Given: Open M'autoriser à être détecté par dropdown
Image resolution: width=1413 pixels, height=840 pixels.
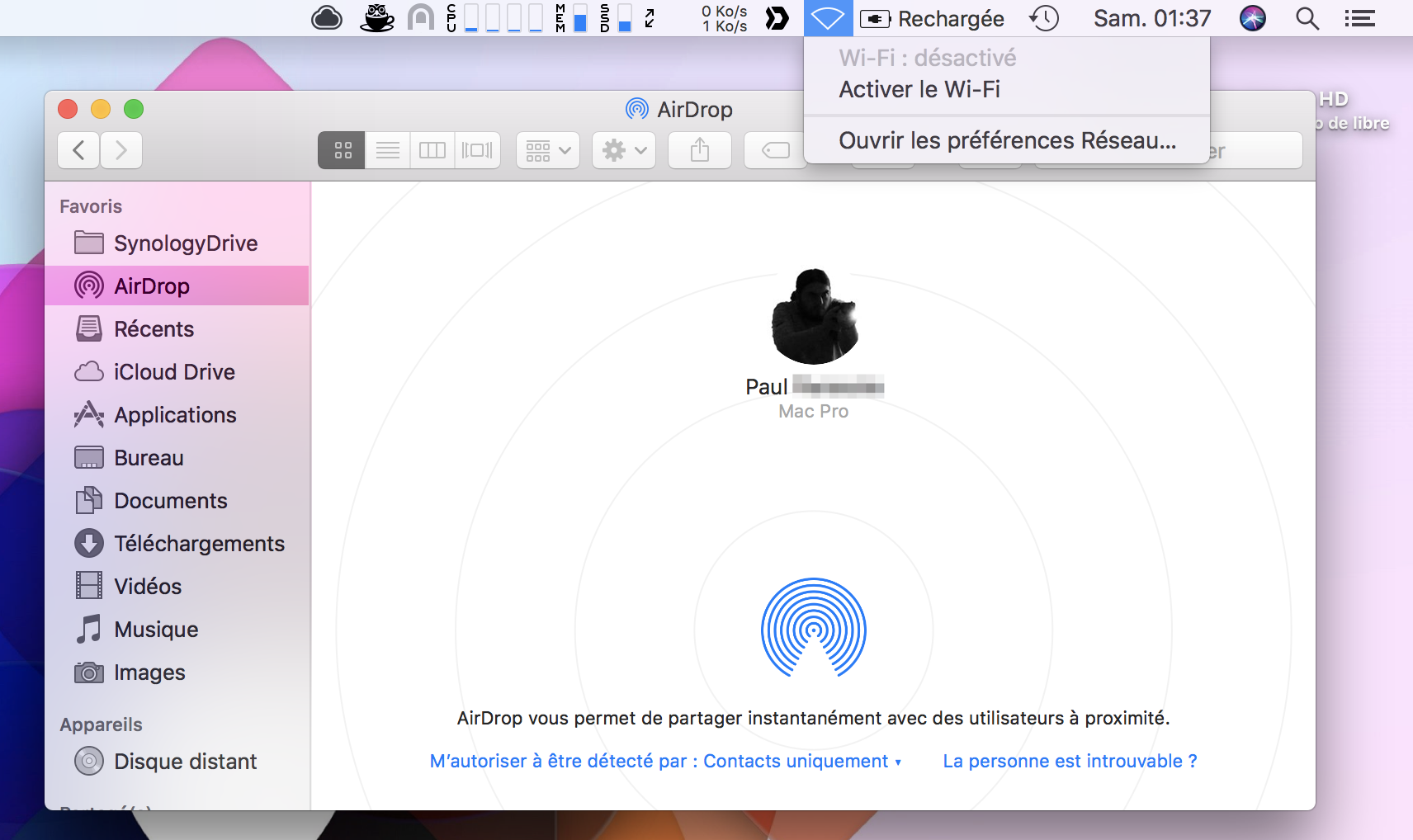Looking at the screenshot, I should [x=665, y=761].
